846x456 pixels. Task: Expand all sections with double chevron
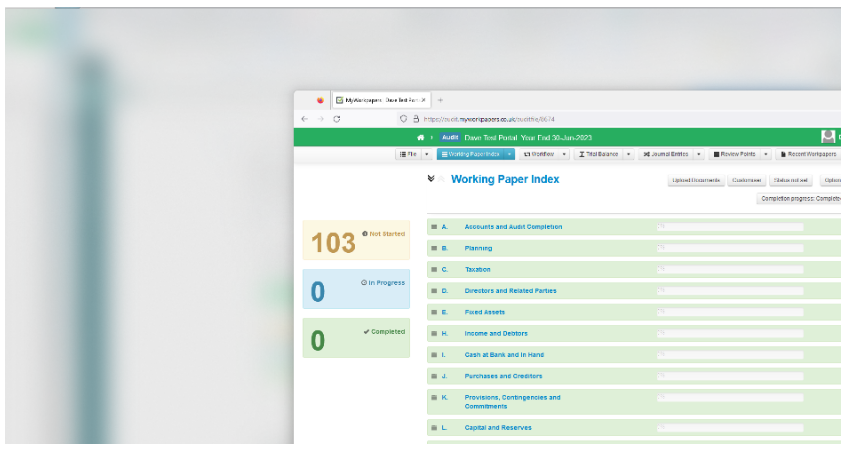(x=431, y=179)
